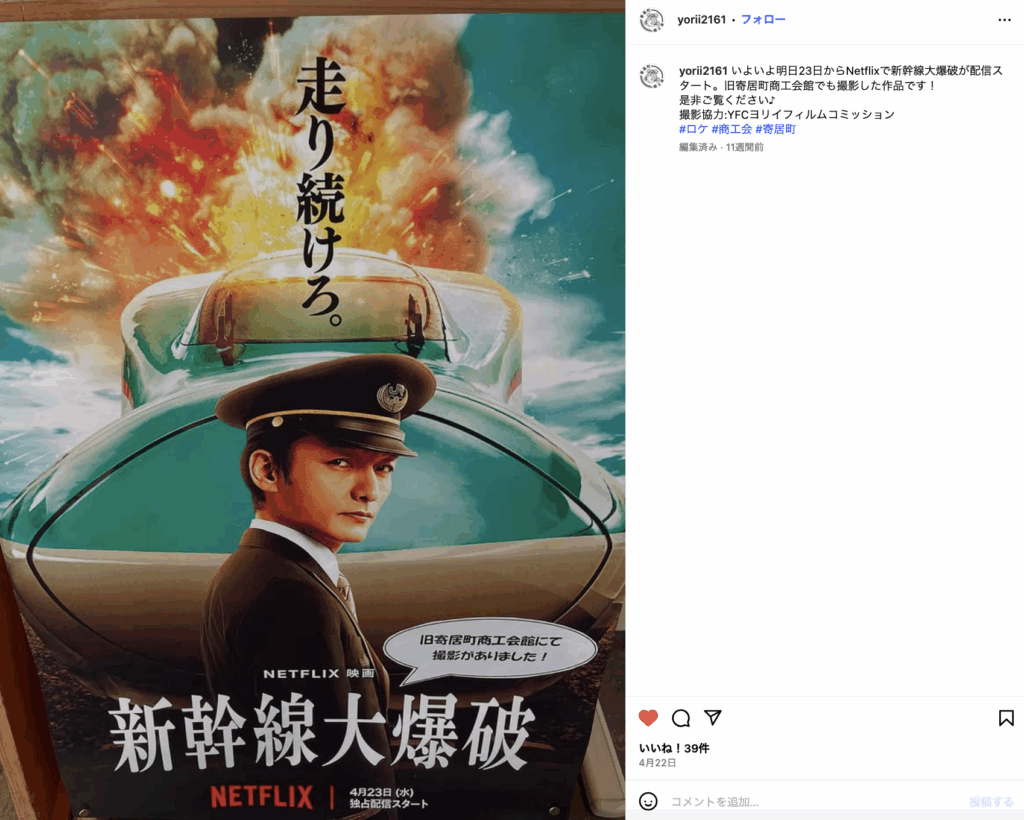Click the 新幹線大爆破 poster photo

(312, 410)
